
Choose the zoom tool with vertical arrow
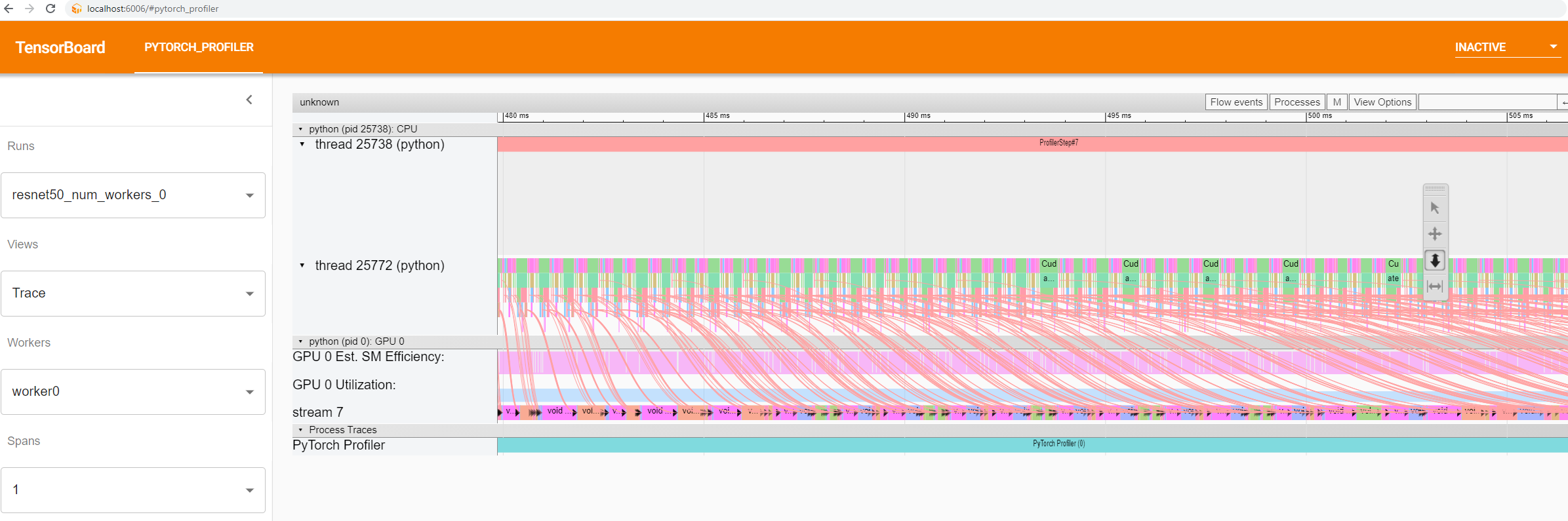pyautogui.click(x=1435, y=261)
